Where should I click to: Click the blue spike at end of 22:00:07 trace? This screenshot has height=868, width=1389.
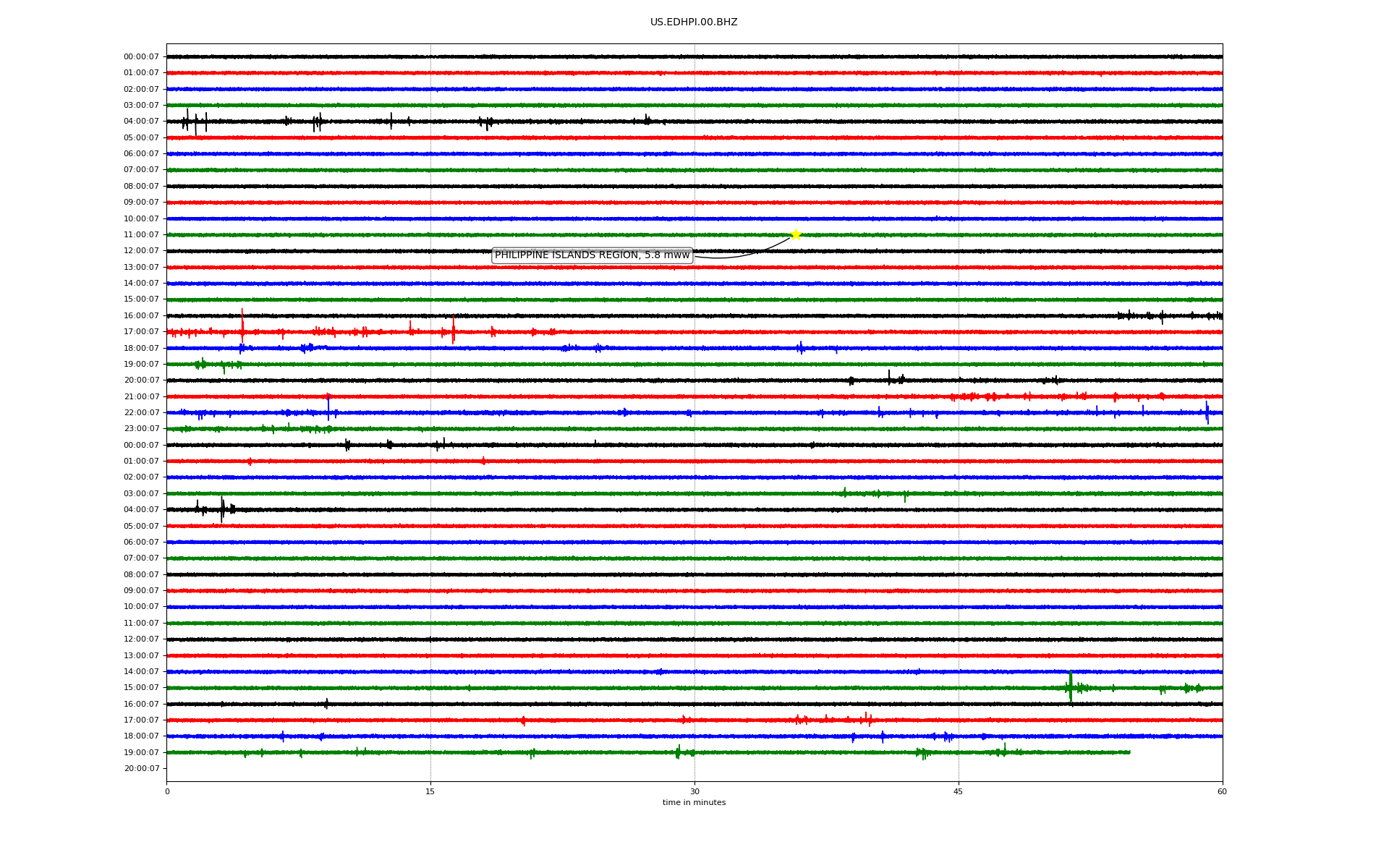(x=1207, y=412)
